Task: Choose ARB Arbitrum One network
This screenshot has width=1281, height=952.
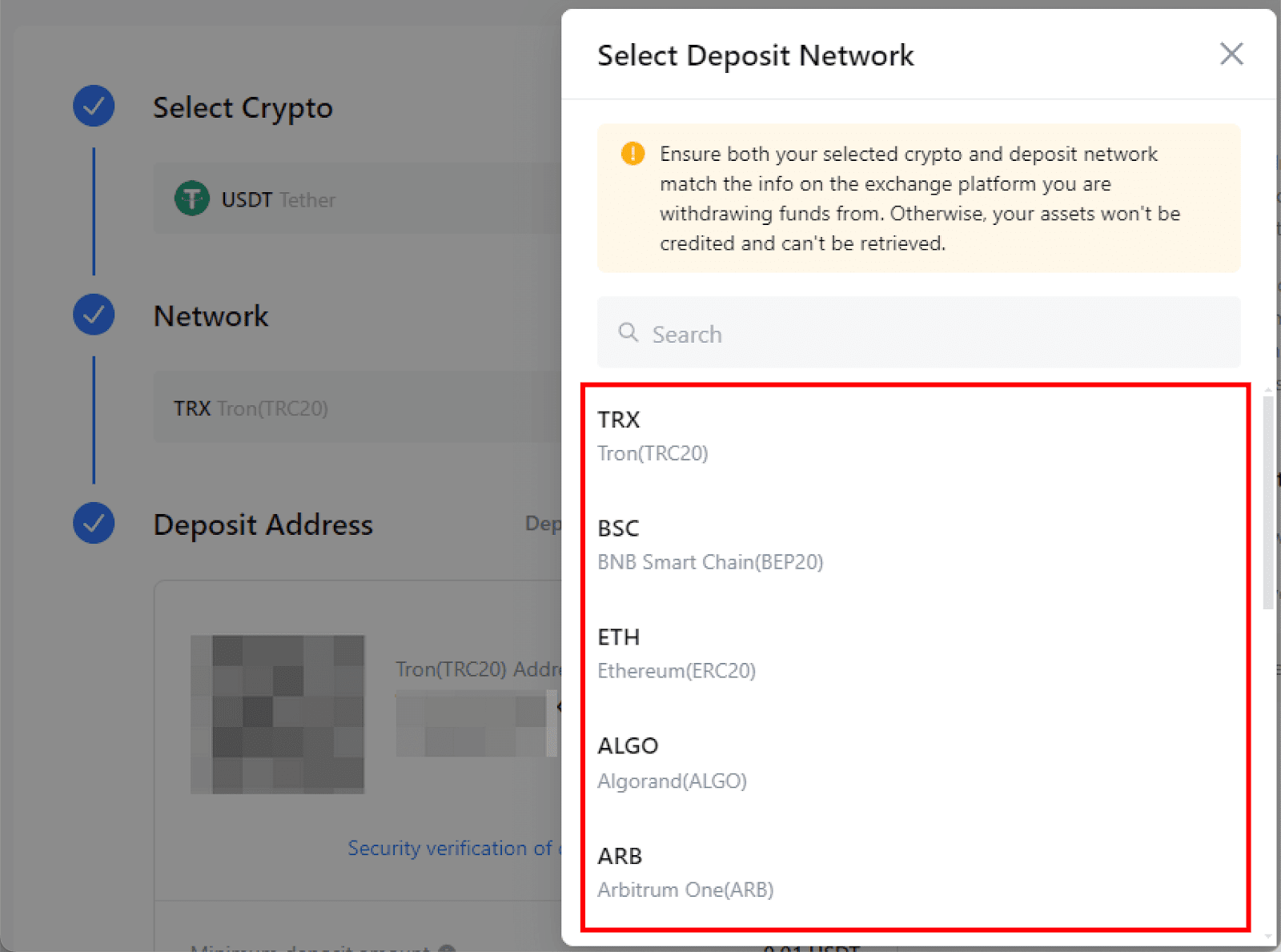Action: [913, 872]
